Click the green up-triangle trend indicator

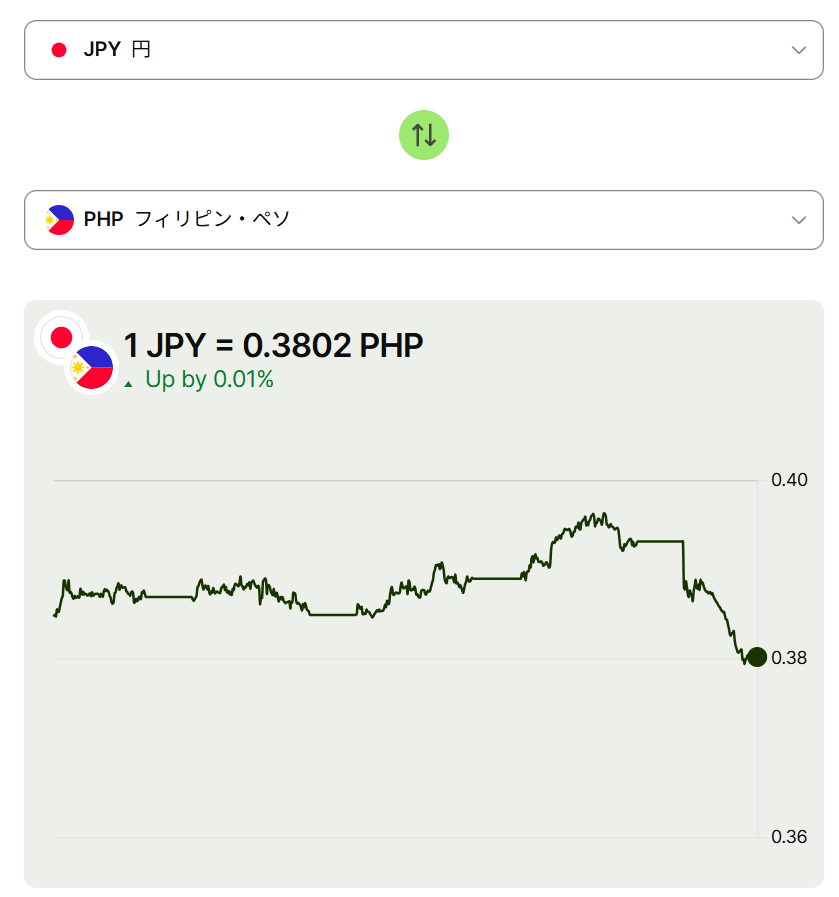(x=128, y=383)
